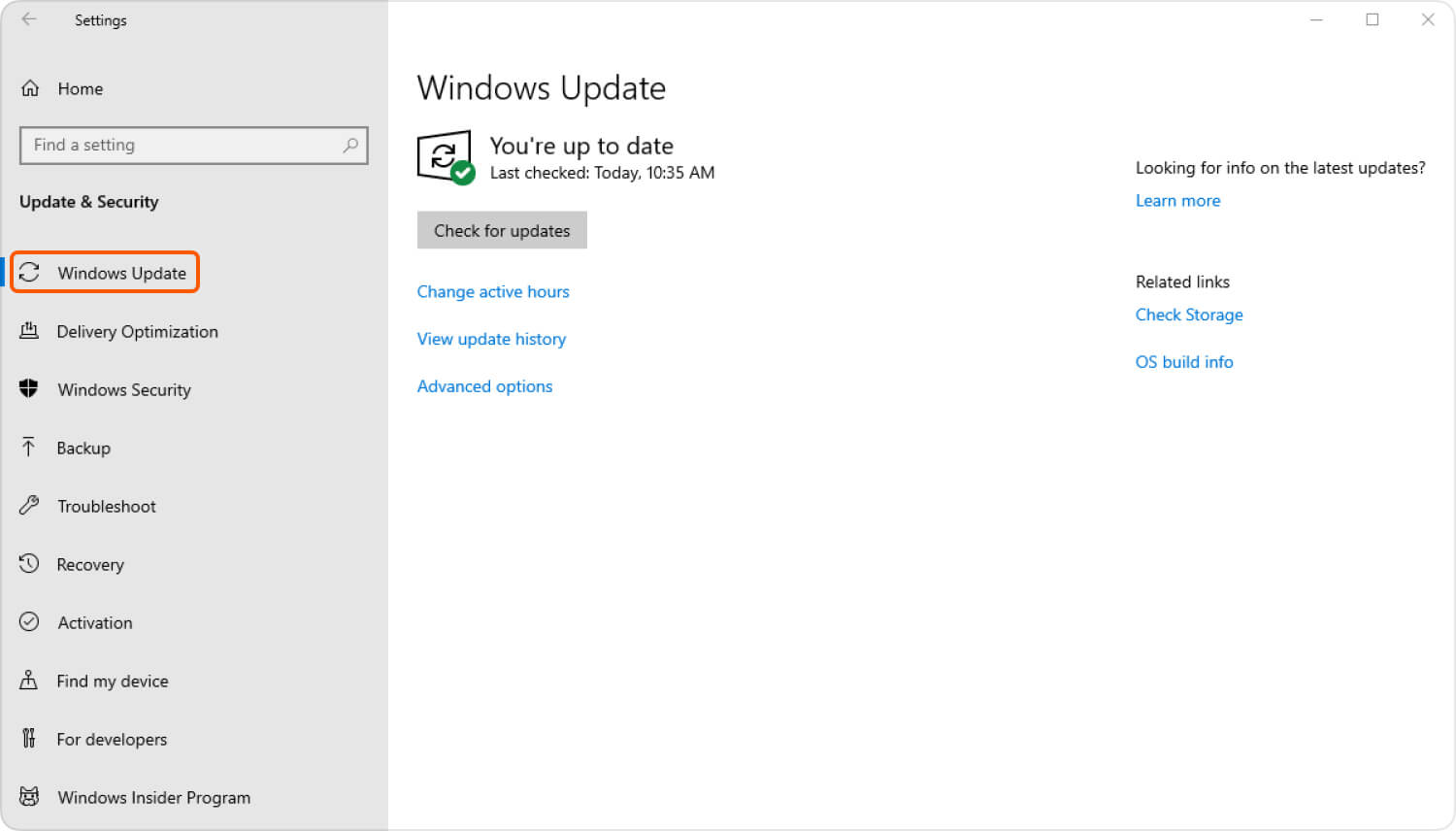The height and width of the screenshot is (831, 1456).
Task: Click "Looking for info on the latest updates?" text
Action: click(x=1280, y=168)
